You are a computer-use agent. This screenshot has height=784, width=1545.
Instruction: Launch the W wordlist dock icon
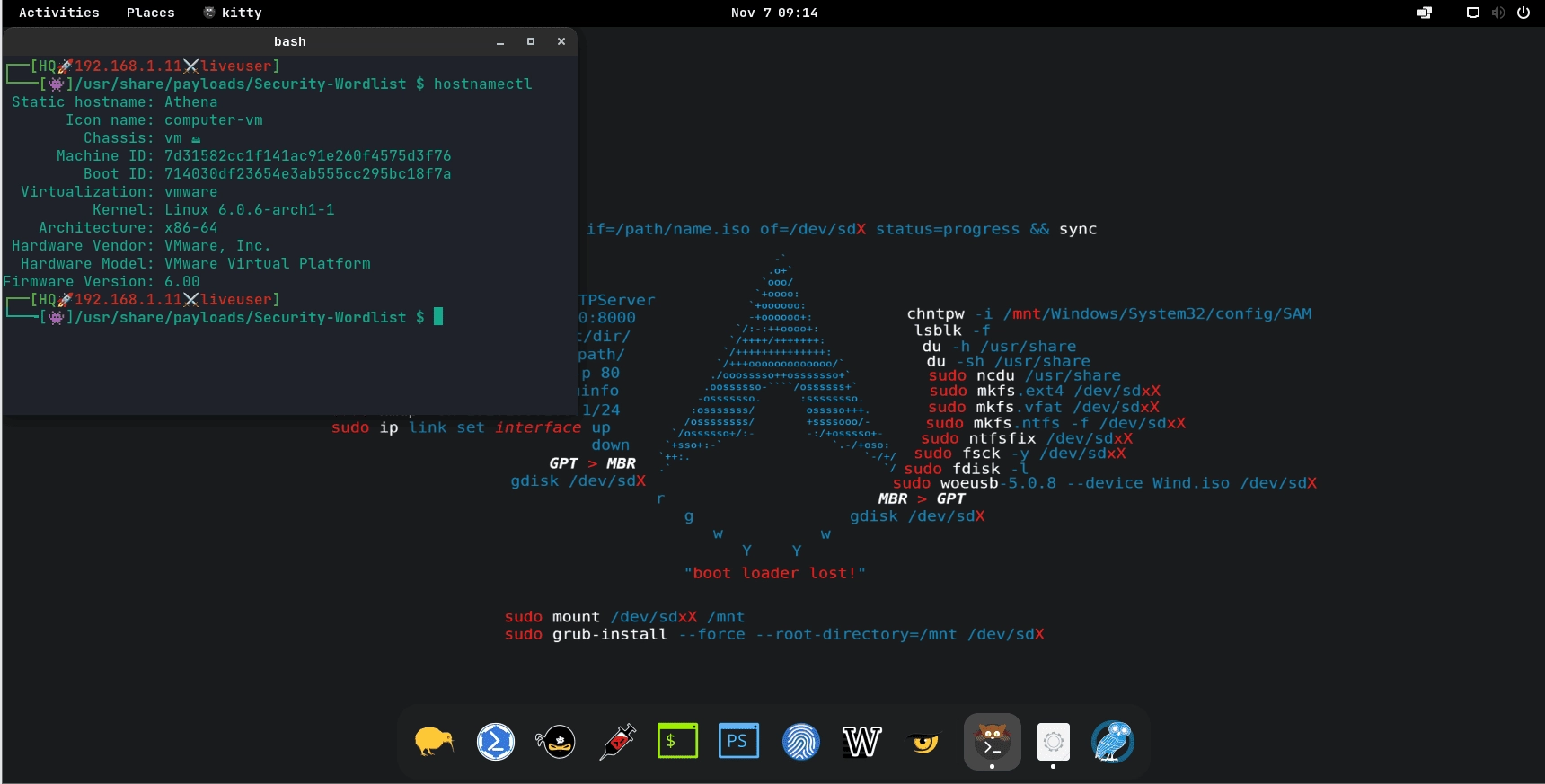(861, 742)
